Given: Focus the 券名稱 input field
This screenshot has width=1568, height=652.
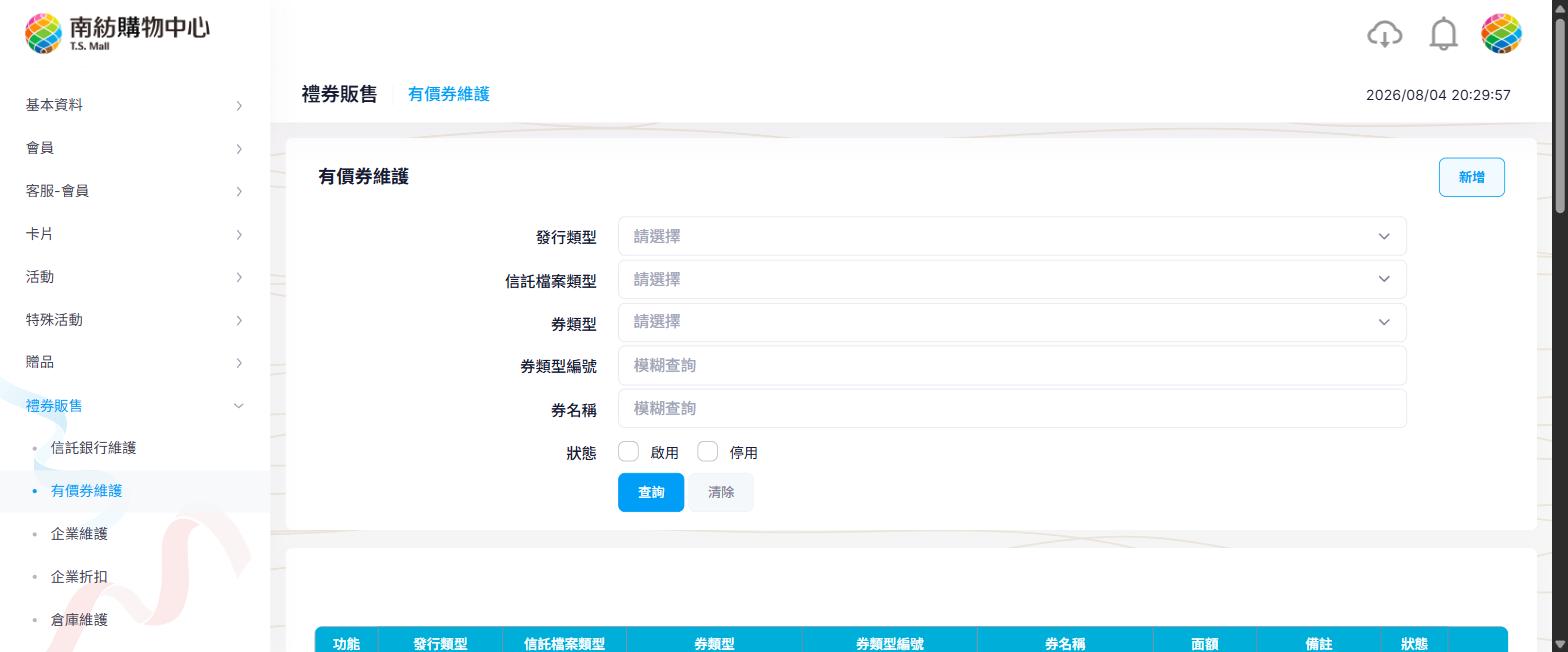Looking at the screenshot, I should point(1012,408).
